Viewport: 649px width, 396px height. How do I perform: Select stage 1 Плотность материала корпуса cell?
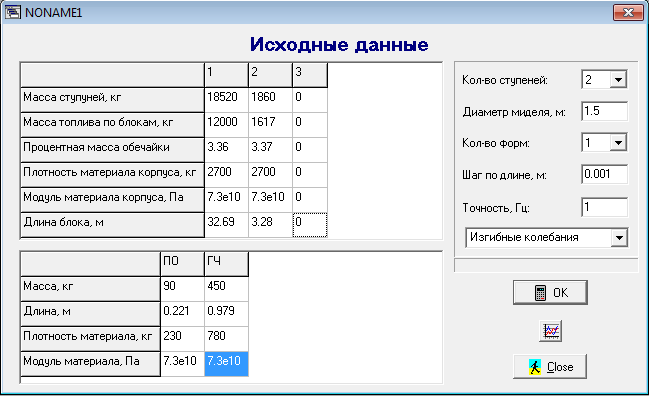[x=226, y=174]
